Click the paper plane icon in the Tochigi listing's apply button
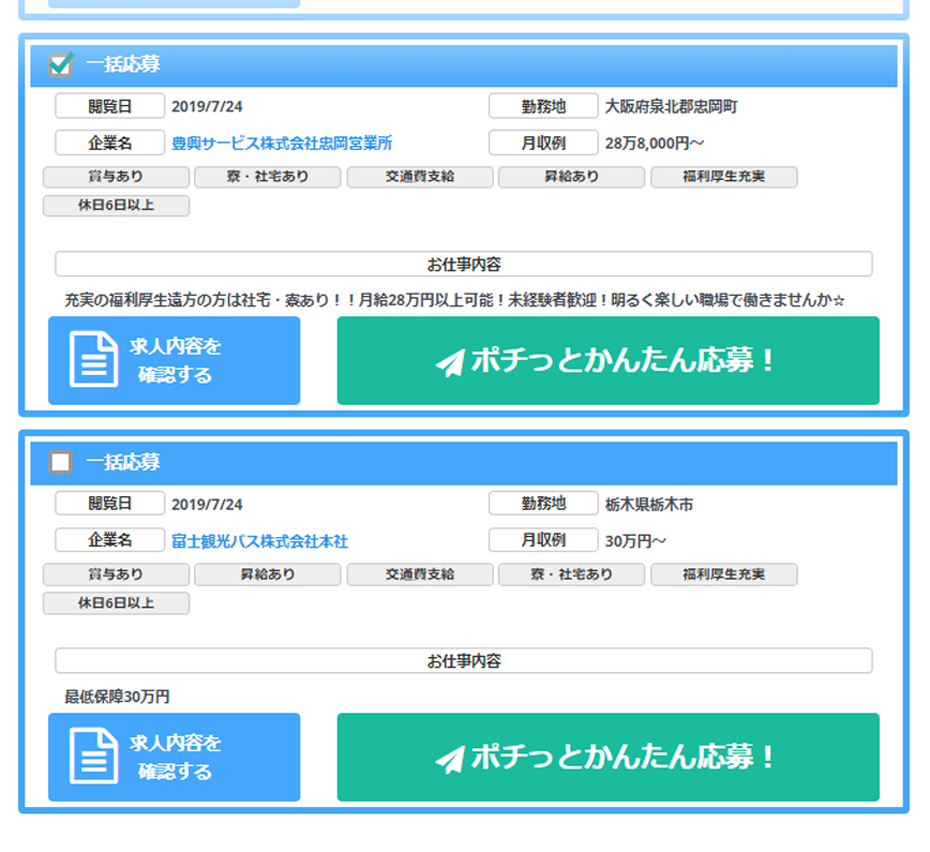 [450, 759]
